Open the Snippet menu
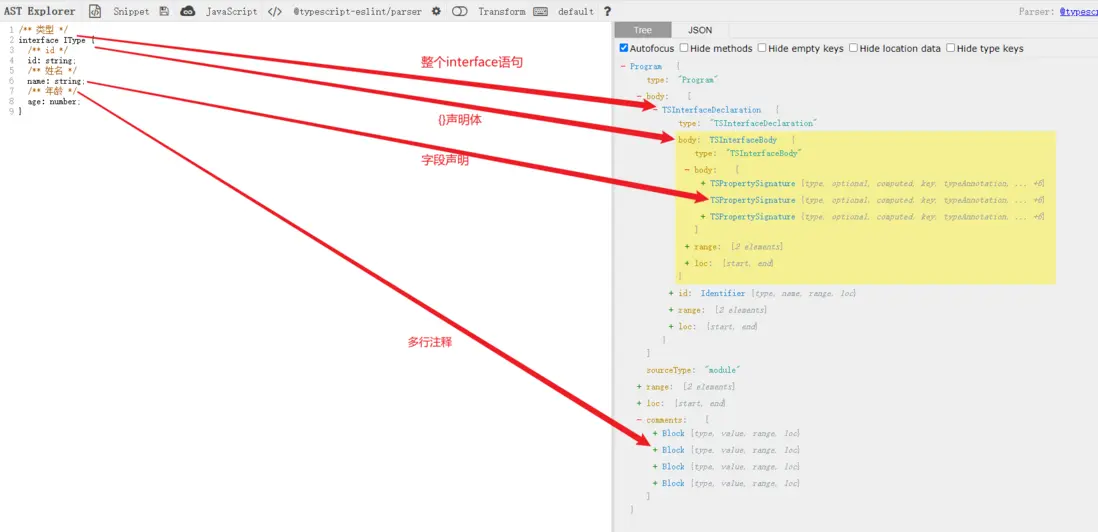The height and width of the screenshot is (532, 1098). pos(131,11)
